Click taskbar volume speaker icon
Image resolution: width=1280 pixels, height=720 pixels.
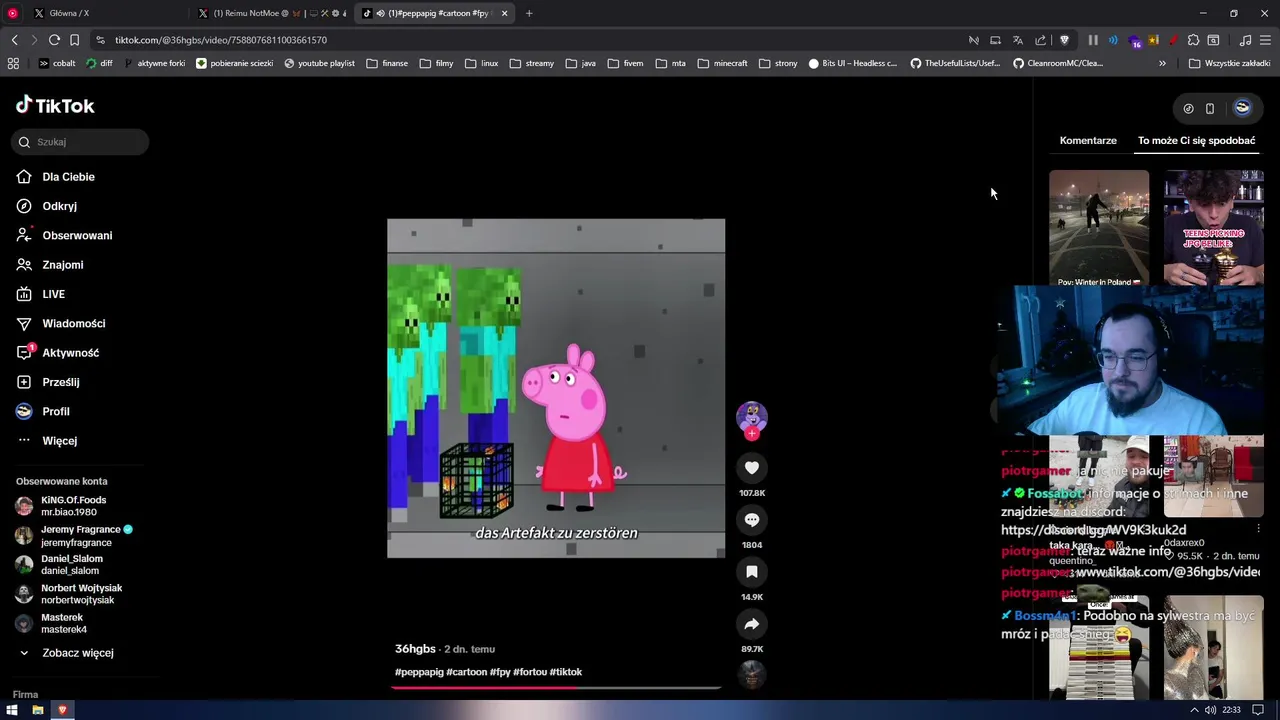point(1210,710)
